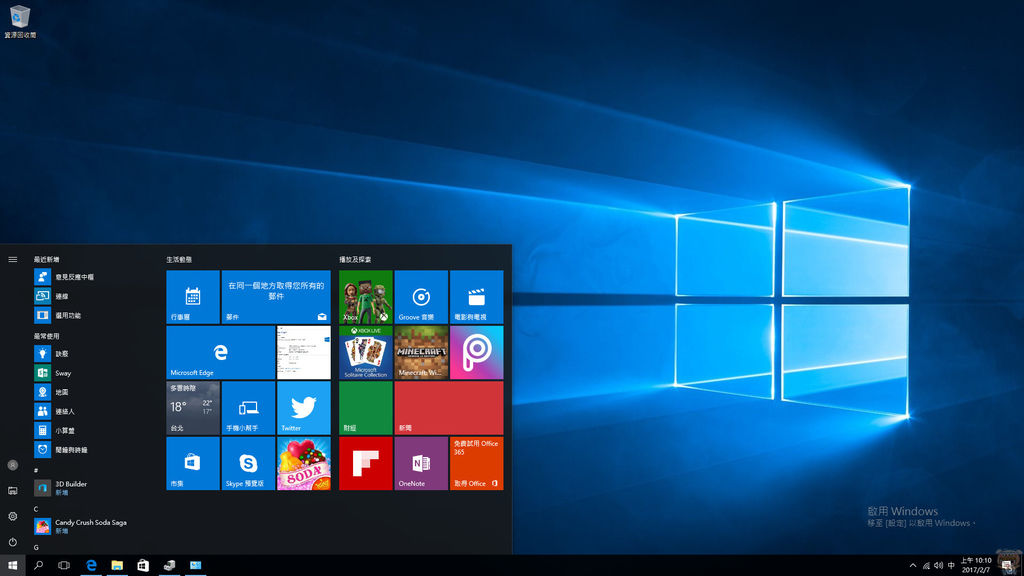
Task: Launch the OneNote tile
Action: coord(421,463)
